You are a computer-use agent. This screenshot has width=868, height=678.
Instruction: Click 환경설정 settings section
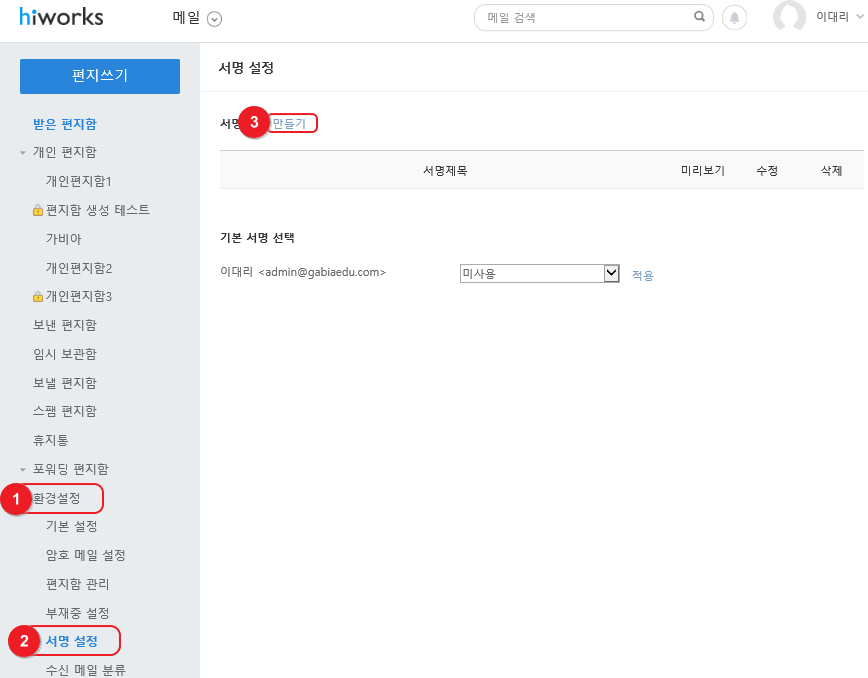(56, 498)
